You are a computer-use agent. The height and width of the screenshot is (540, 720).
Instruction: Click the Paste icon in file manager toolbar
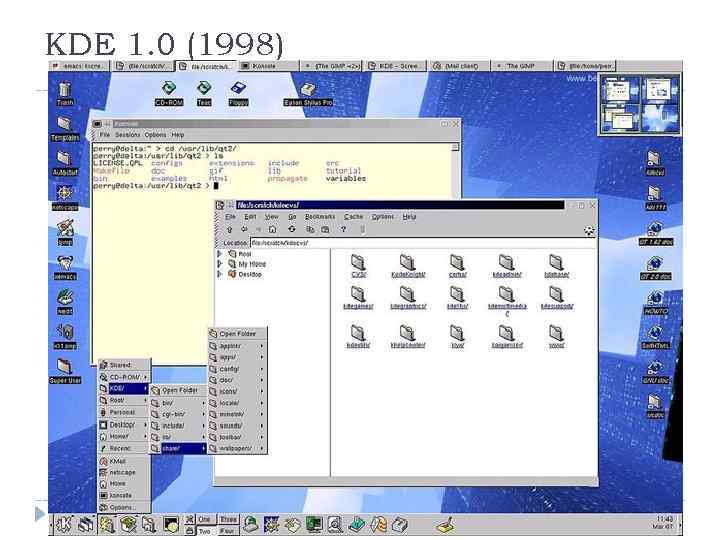click(325, 229)
